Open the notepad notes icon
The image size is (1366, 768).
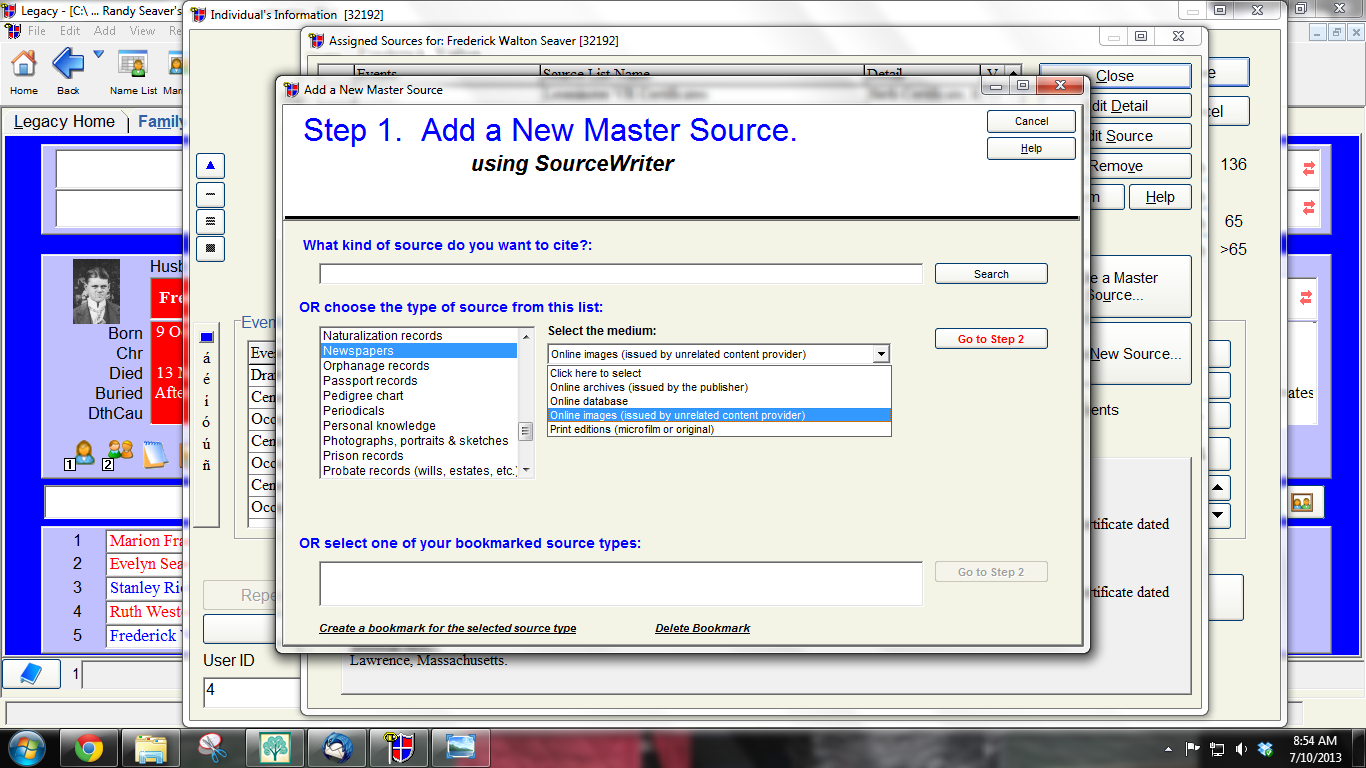pyautogui.click(x=154, y=455)
